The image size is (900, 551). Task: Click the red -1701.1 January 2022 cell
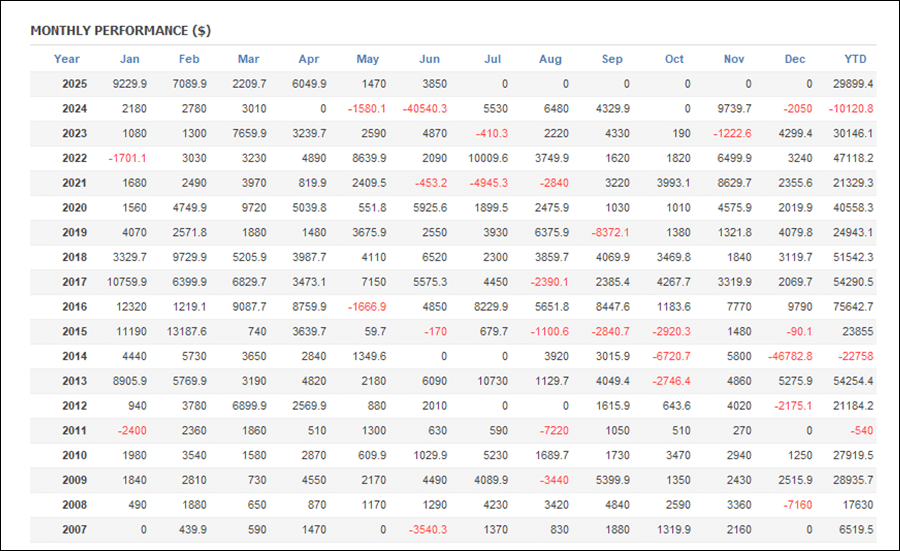127,158
